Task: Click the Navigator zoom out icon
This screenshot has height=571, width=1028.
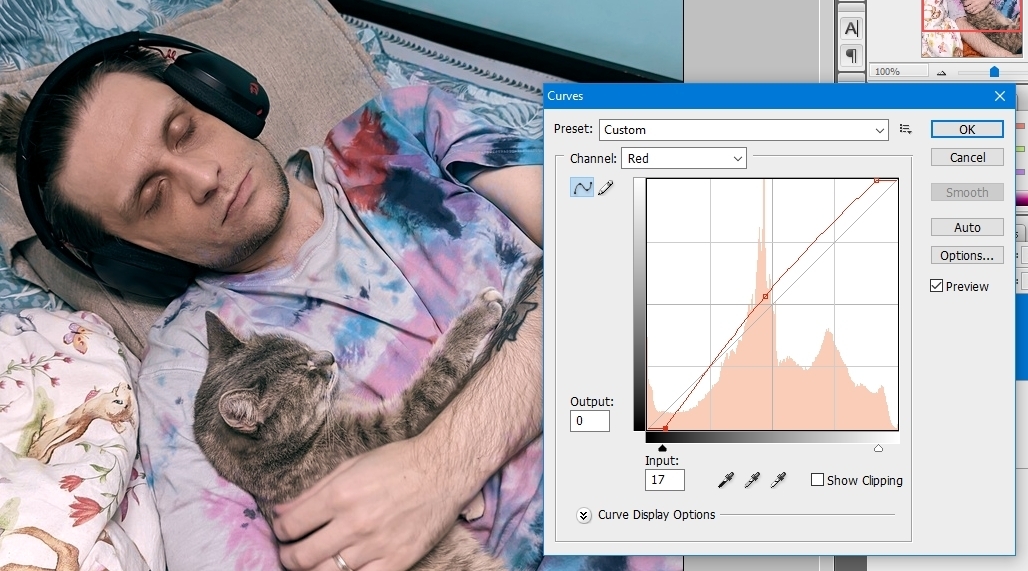Action: point(941,72)
